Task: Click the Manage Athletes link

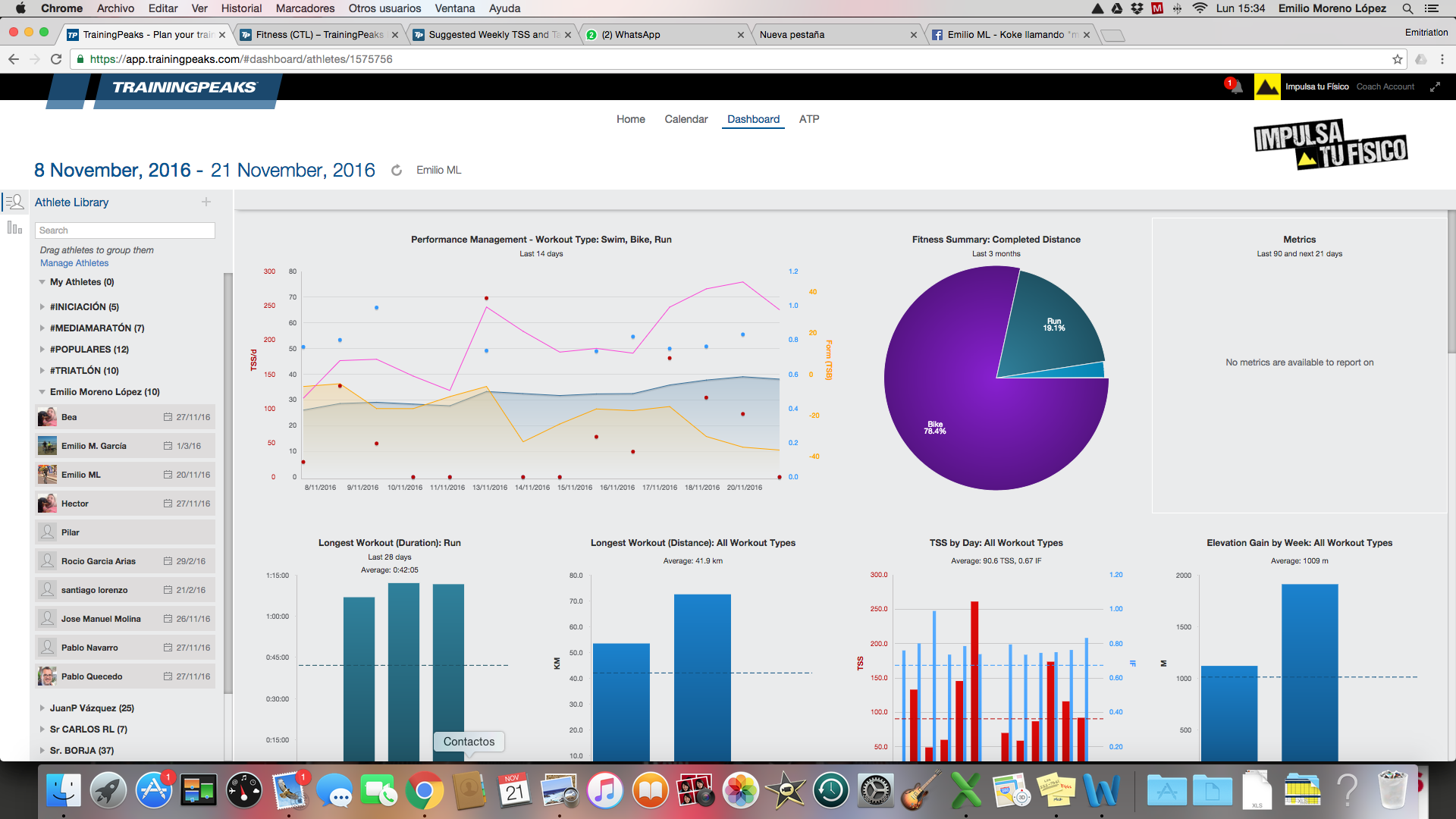Action: pyautogui.click(x=74, y=263)
